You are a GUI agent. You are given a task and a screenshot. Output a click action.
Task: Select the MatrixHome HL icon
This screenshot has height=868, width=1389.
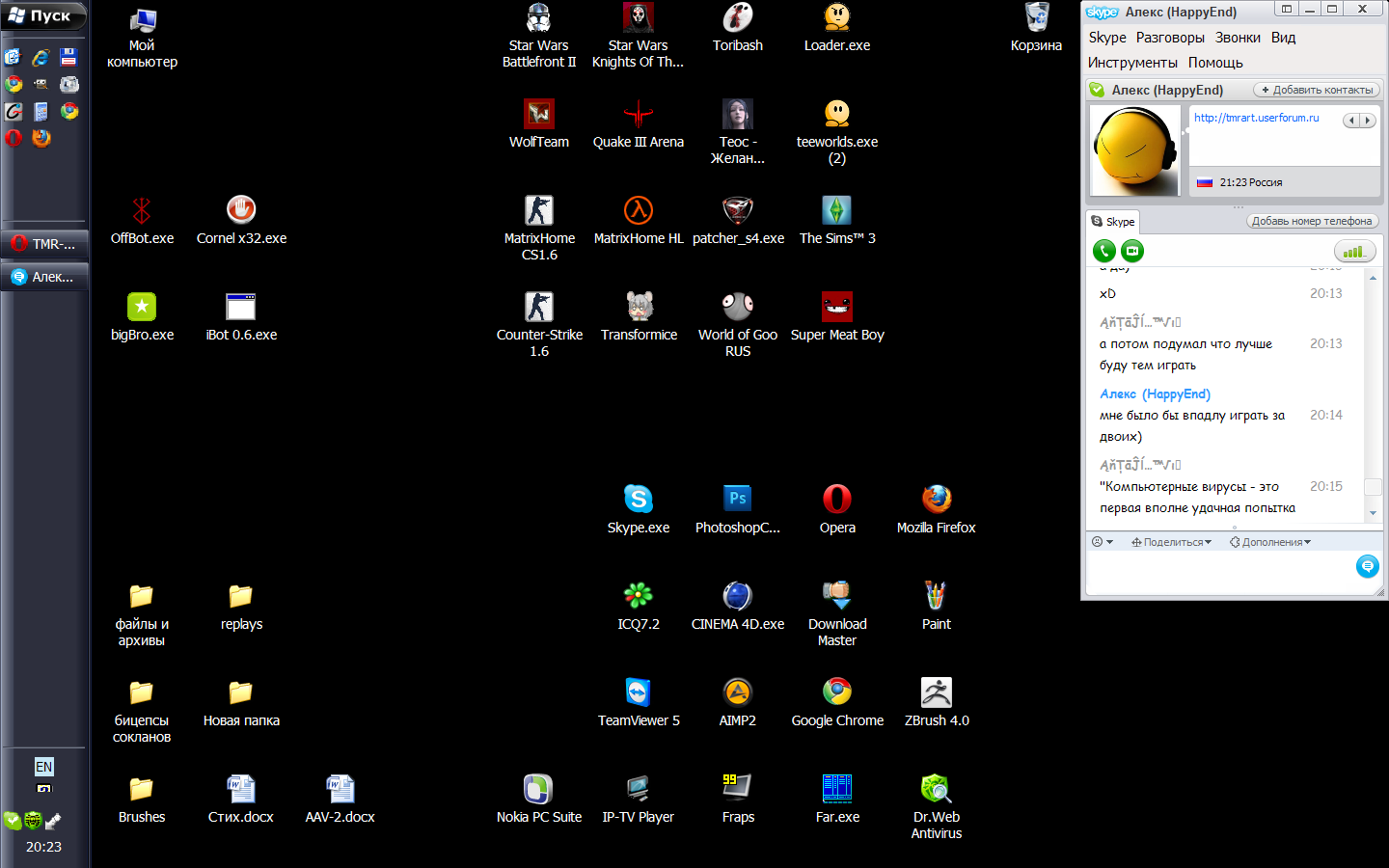point(639,221)
